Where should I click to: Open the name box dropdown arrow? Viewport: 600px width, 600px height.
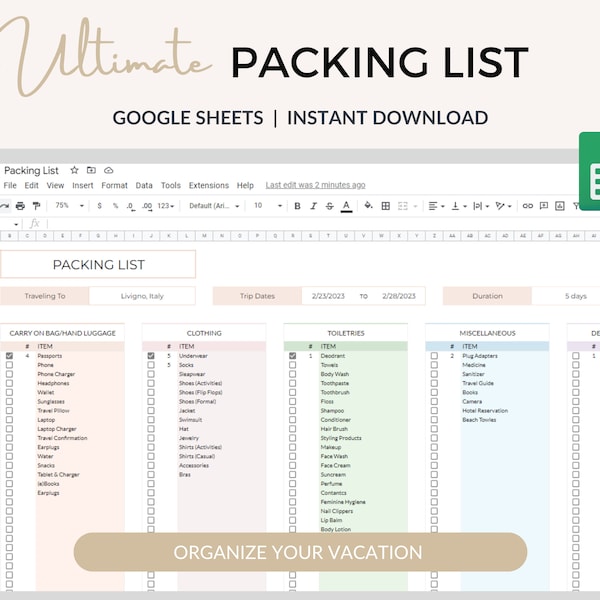16,224
